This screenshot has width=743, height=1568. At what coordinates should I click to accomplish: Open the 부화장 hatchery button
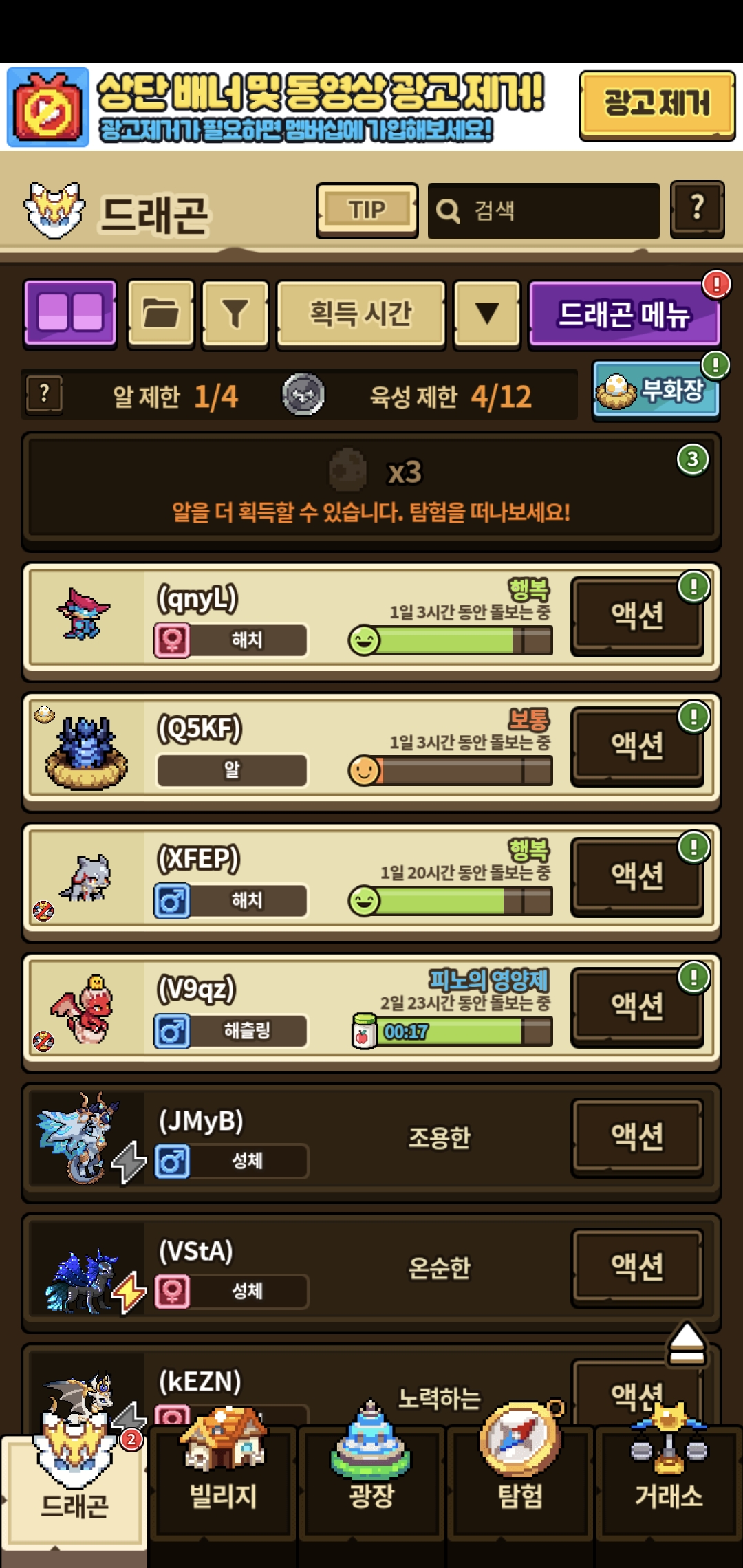[x=656, y=391]
